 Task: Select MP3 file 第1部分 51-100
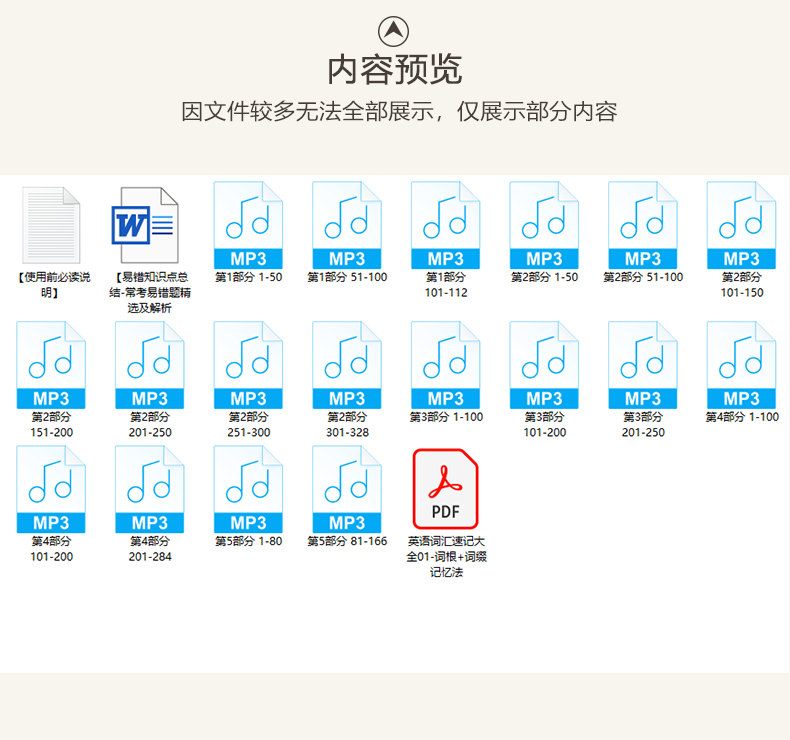click(347, 225)
